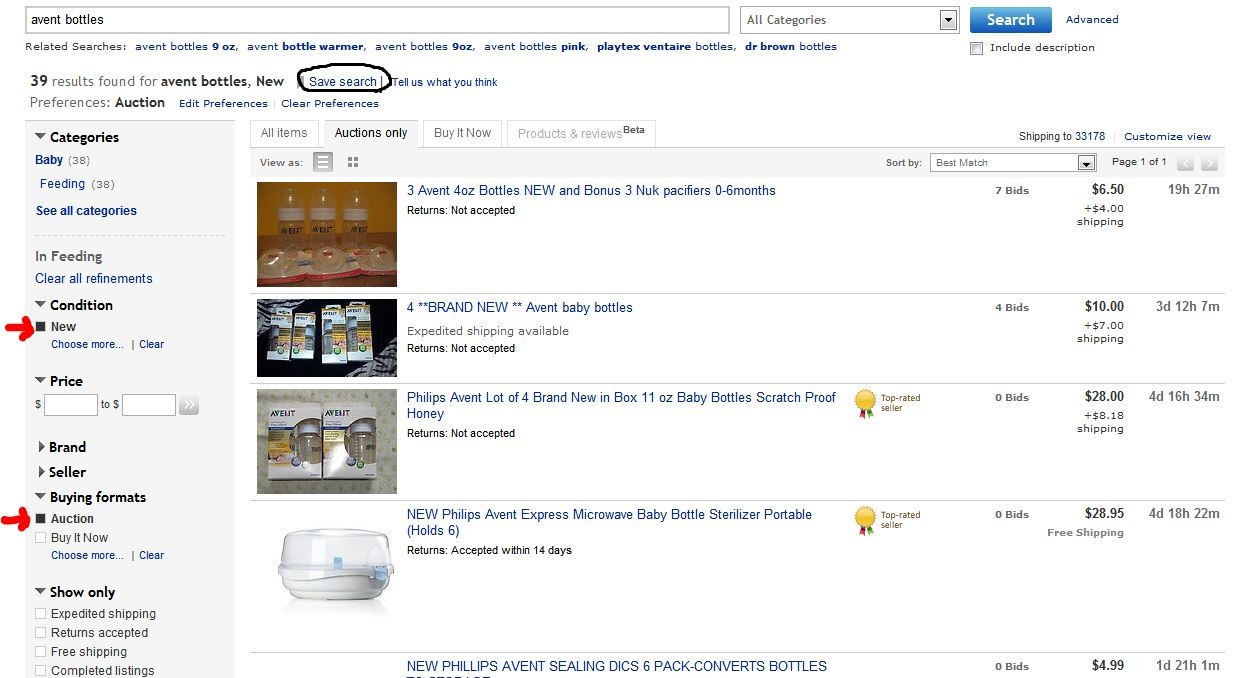
Task: Open Microwave Sterilizer listing thumbnail
Action: [x=327, y=568]
